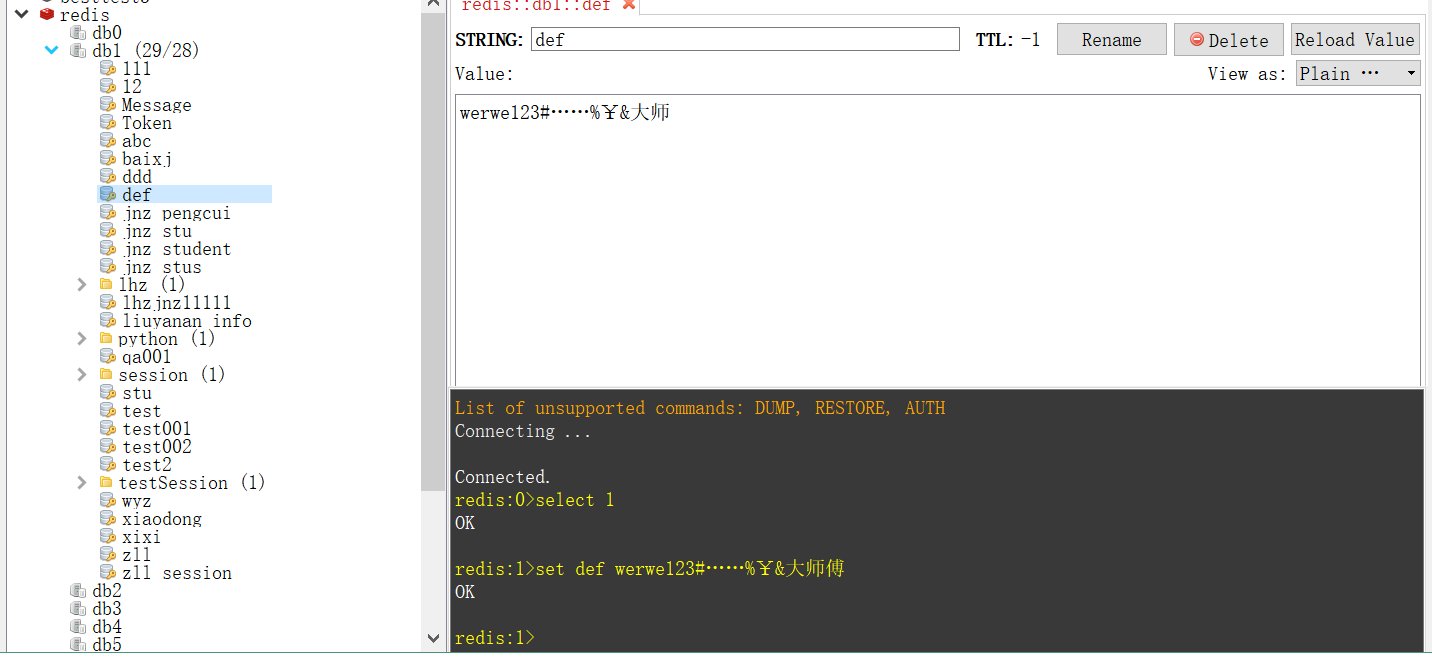The image size is (1432, 661).
Task: Collapse the db1 database node
Action: [x=51, y=50]
